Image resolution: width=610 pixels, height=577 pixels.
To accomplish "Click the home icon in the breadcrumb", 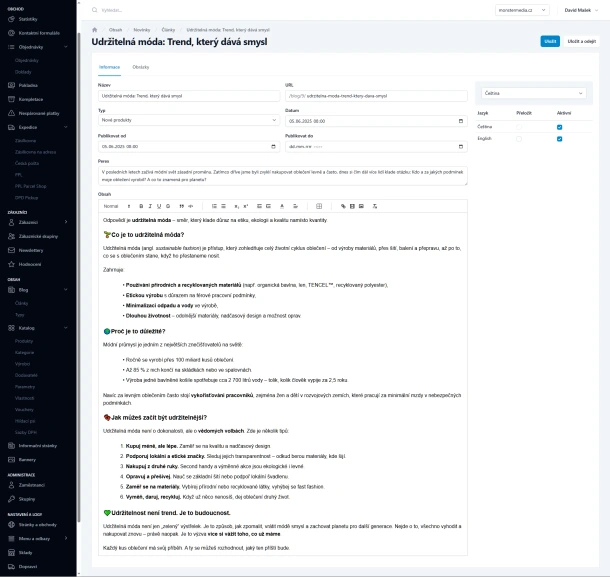I will pyautogui.click(x=95, y=31).
